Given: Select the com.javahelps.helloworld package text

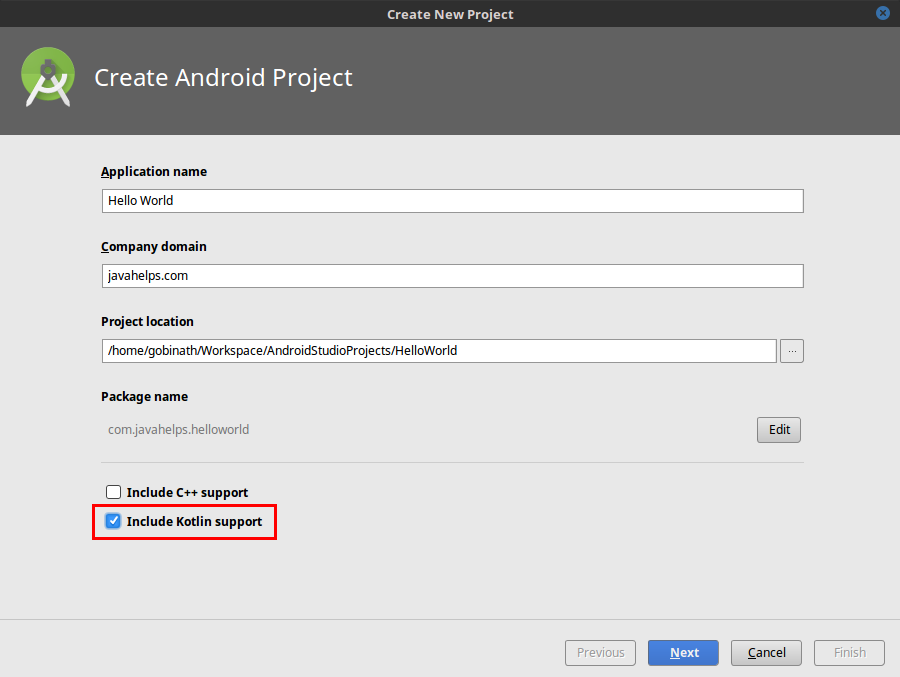Looking at the screenshot, I should tap(179, 430).
